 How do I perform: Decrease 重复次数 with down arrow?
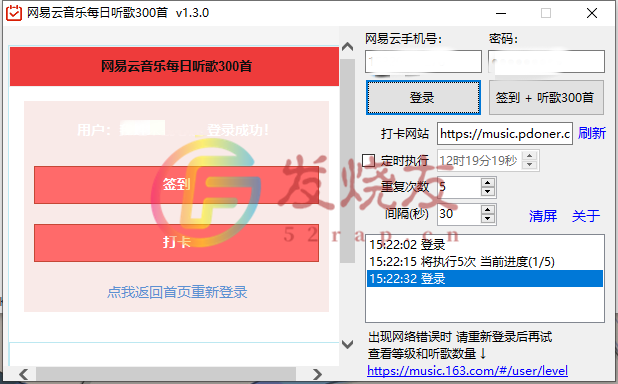click(x=488, y=192)
